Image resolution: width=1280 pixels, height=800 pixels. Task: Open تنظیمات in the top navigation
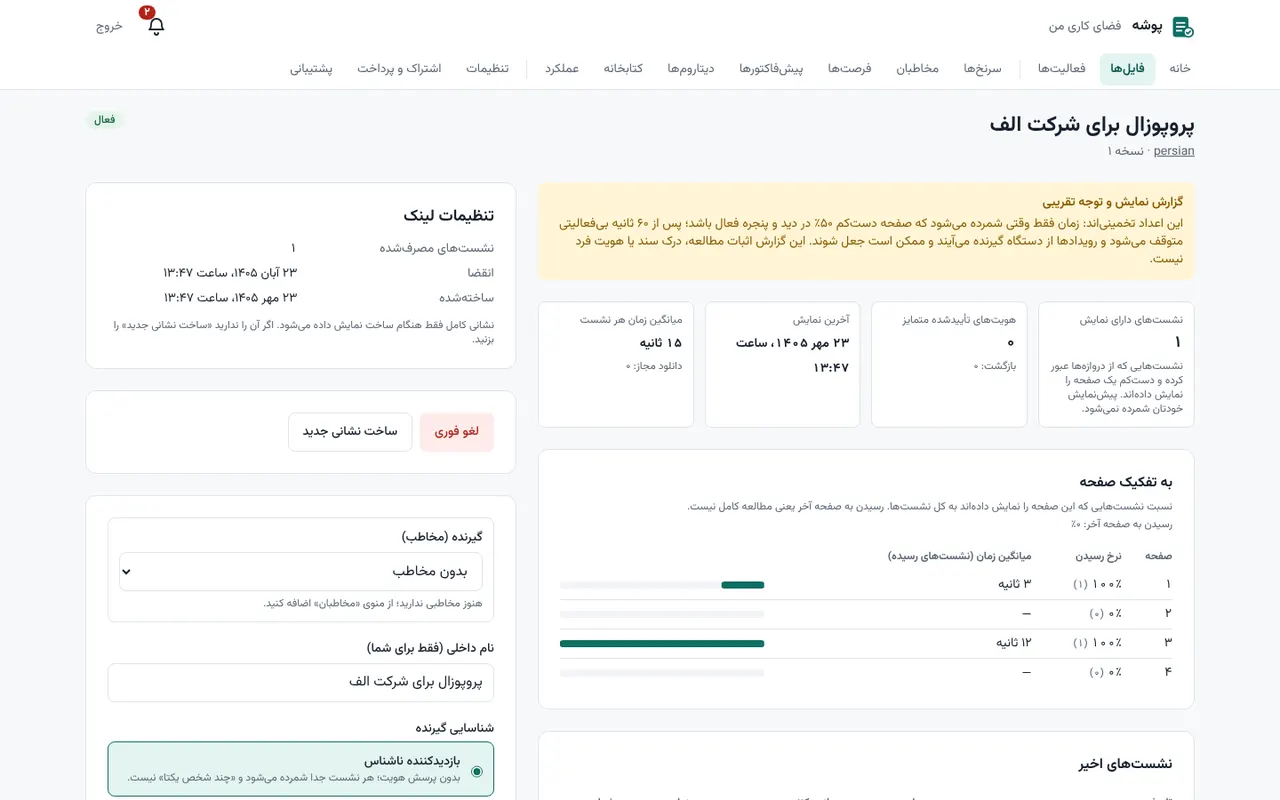(x=487, y=69)
